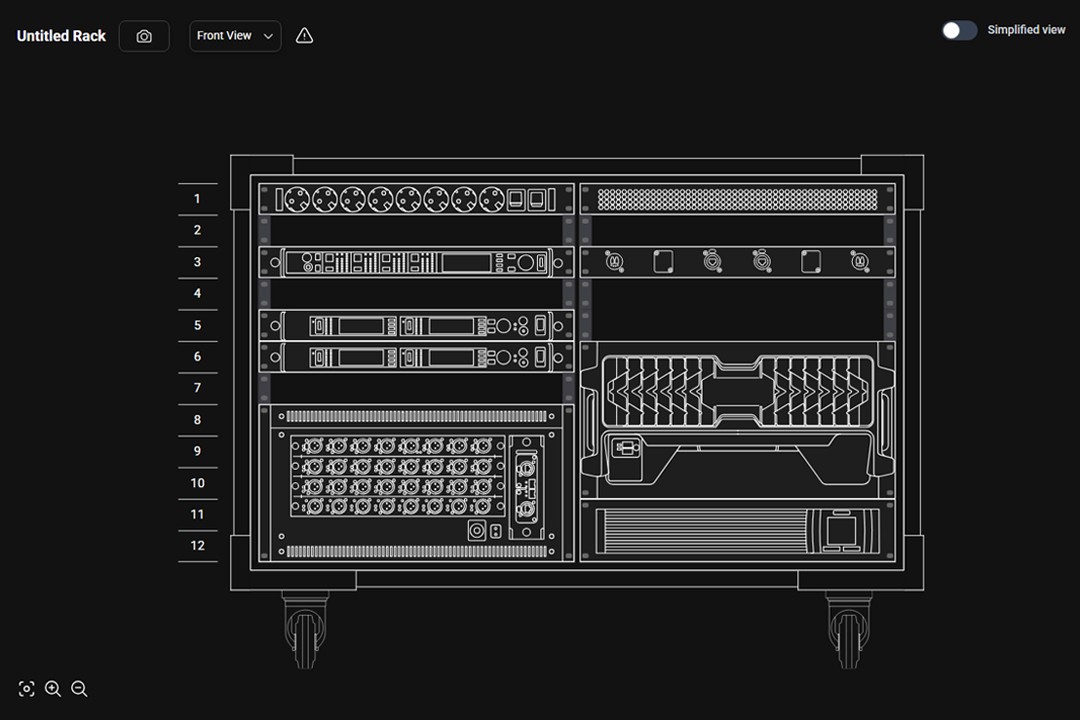This screenshot has height=720, width=1080.
Task: Zoom in with the plus magnifier
Action: click(x=53, y=688)
